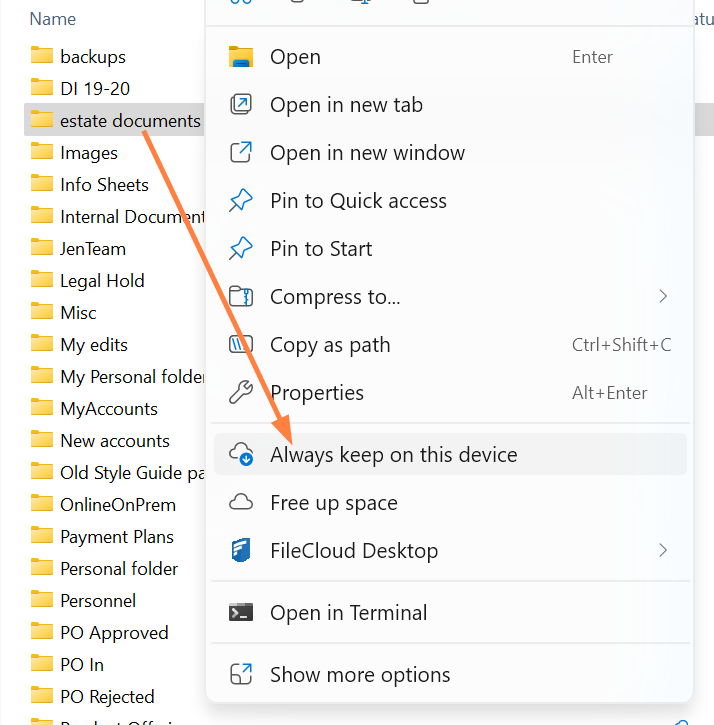This screenshot has width=714, height=725.
Task: Click the Show more options icon
Action: pyautogui.click(x=241, y=675)
